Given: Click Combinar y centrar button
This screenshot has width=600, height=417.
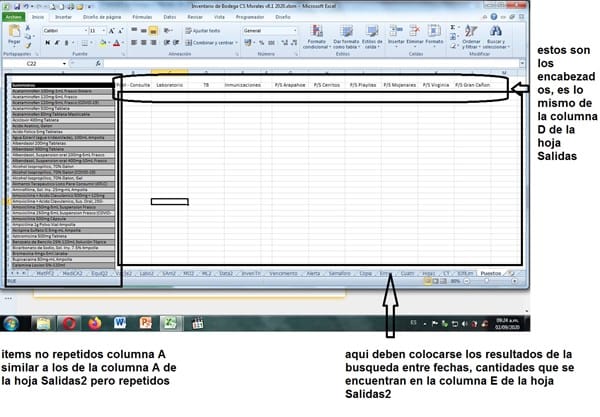Looking at the screenshot, I should click(x=209, y=43).
